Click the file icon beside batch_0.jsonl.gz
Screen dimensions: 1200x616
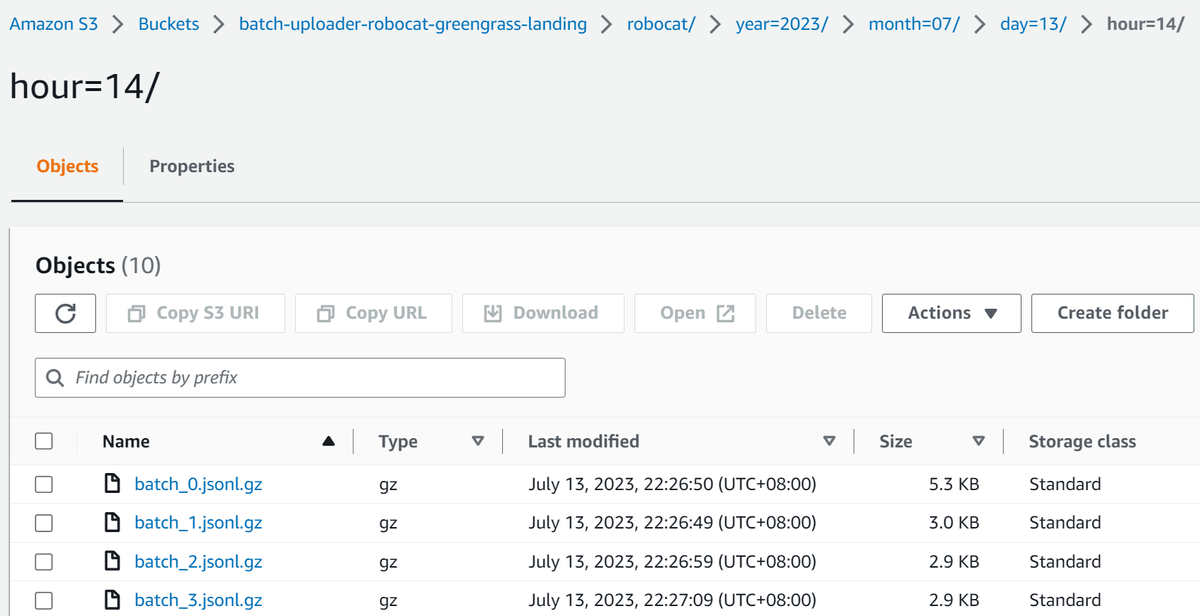point(113,485)
